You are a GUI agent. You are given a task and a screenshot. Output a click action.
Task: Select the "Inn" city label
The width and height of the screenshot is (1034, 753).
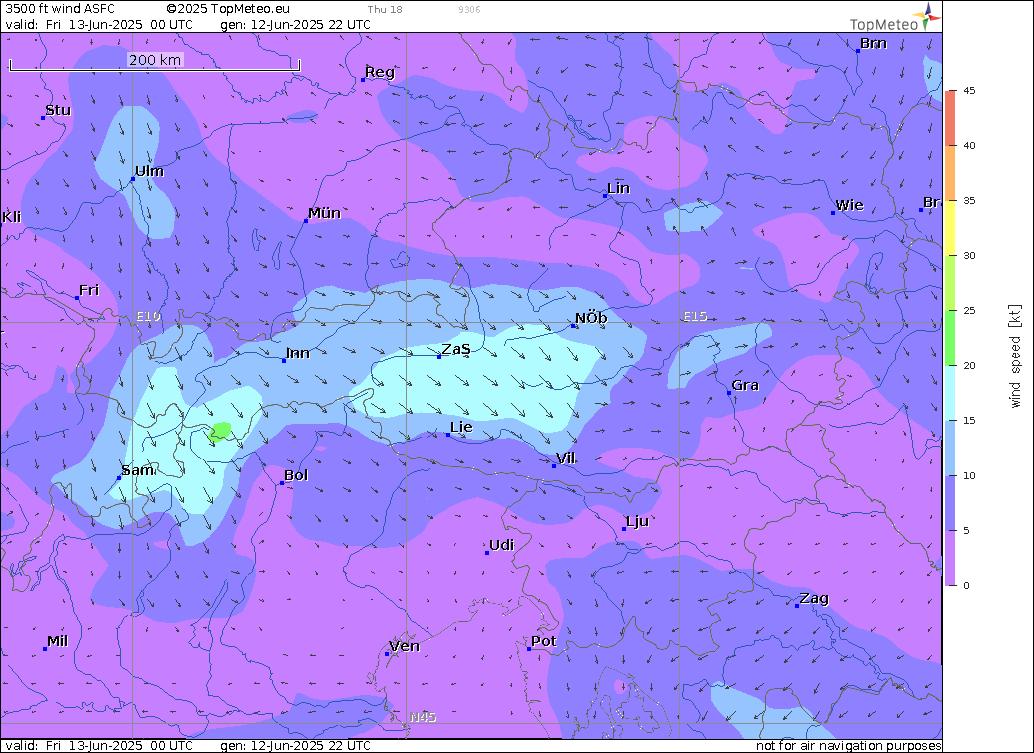point(298,353)
